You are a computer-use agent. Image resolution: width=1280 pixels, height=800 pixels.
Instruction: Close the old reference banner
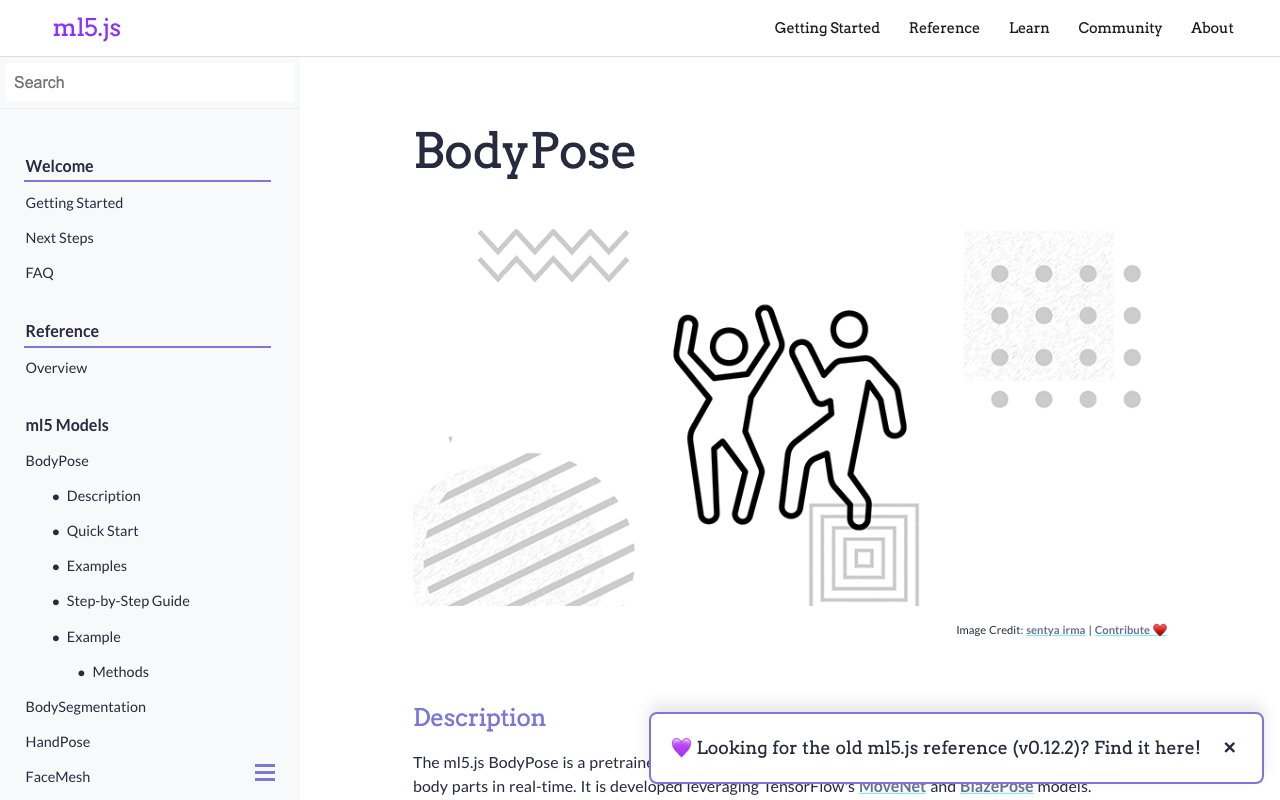[1230, 748]
